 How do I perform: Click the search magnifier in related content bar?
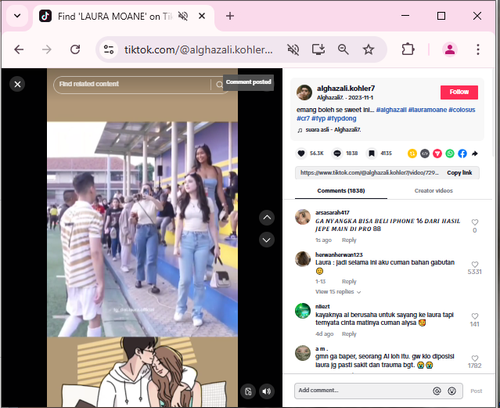219,85
